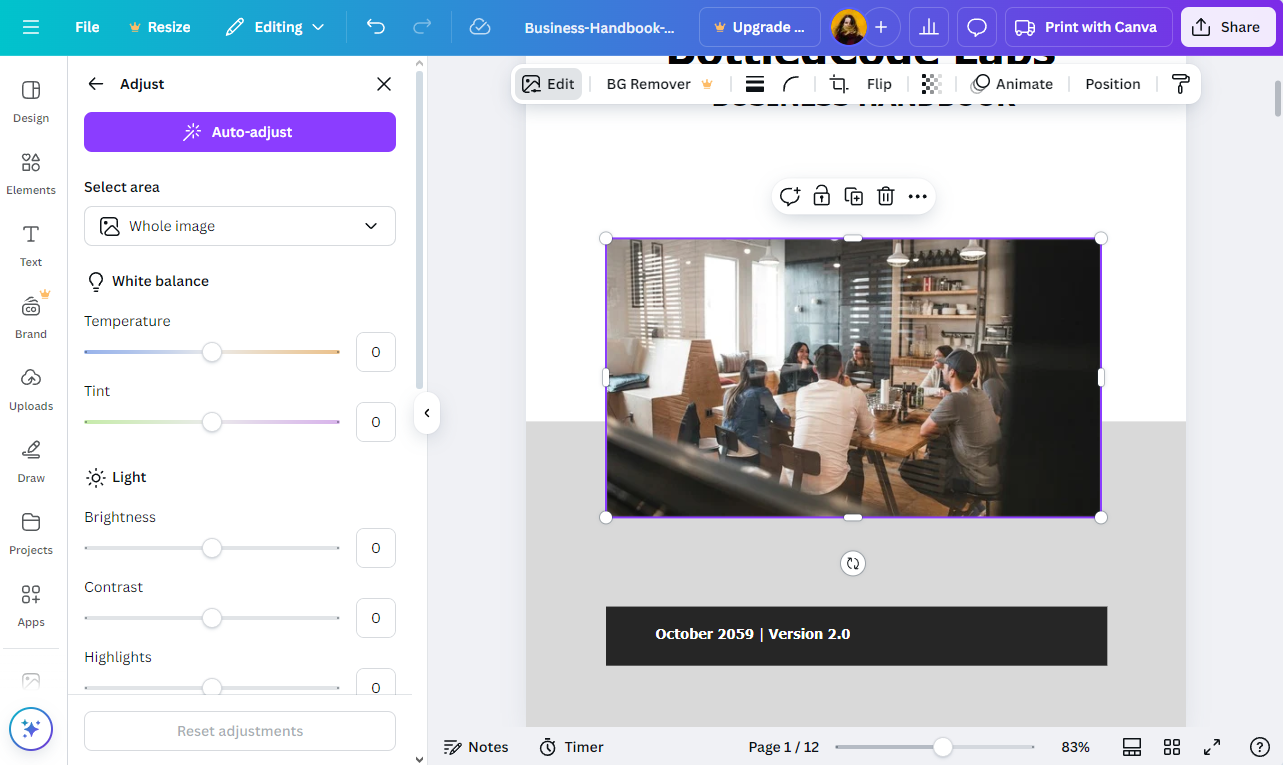Open the Text sidebar tab

(x=31, y=245)
